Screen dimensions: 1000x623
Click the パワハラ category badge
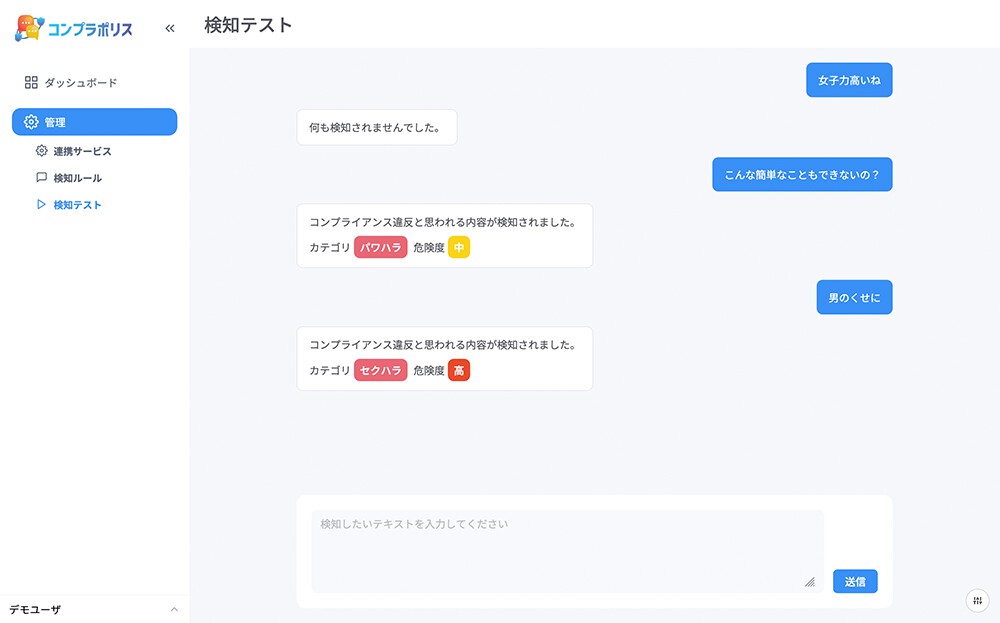(380, 247)
